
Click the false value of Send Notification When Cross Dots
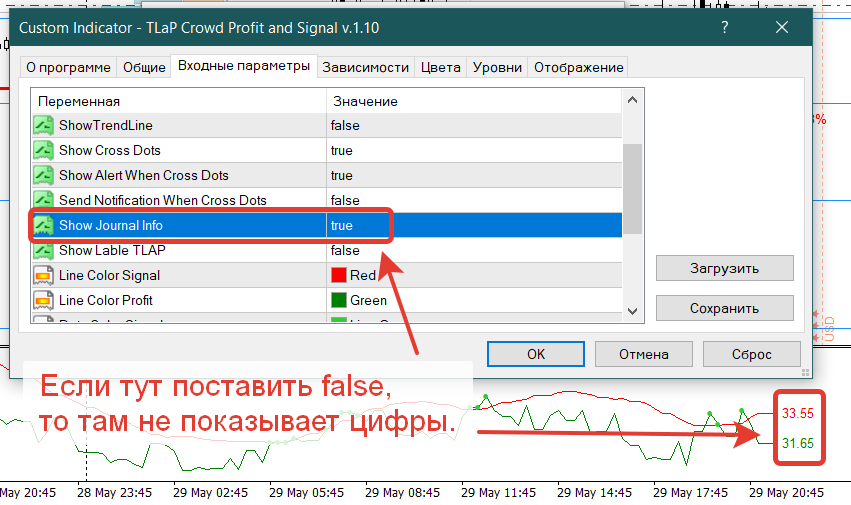[x=345, y=200]
